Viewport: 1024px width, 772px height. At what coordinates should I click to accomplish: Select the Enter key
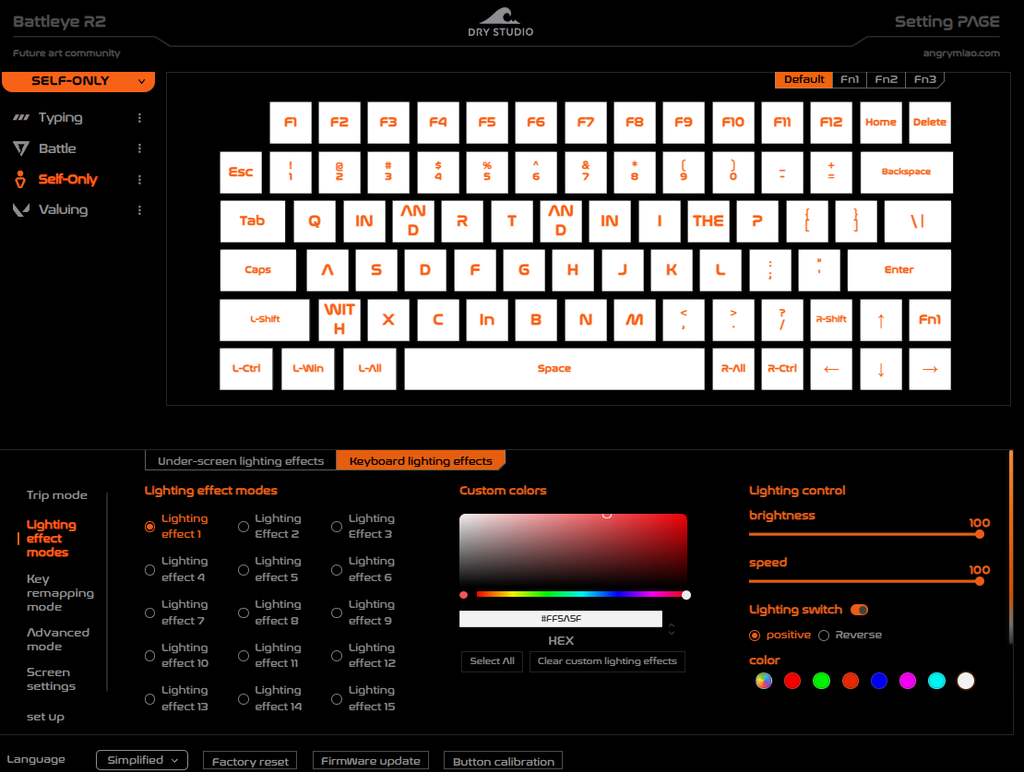(899, 270)
